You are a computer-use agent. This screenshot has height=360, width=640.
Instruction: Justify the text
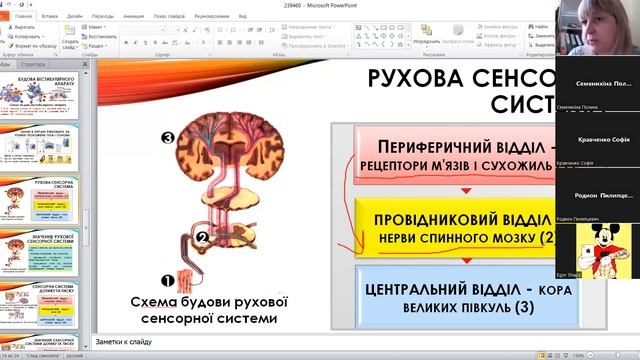point(249,43)
